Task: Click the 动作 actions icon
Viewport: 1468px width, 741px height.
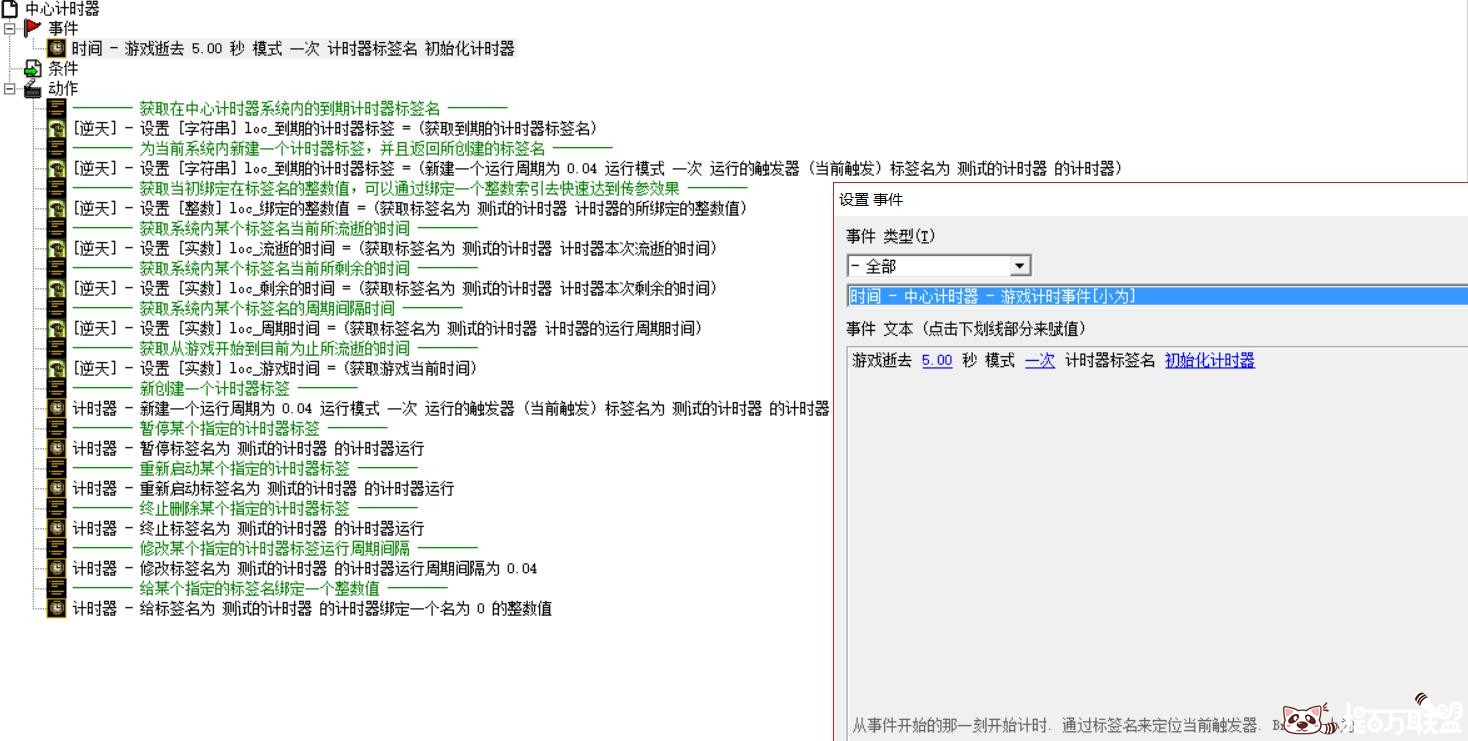Action: [x=33, y=89]
